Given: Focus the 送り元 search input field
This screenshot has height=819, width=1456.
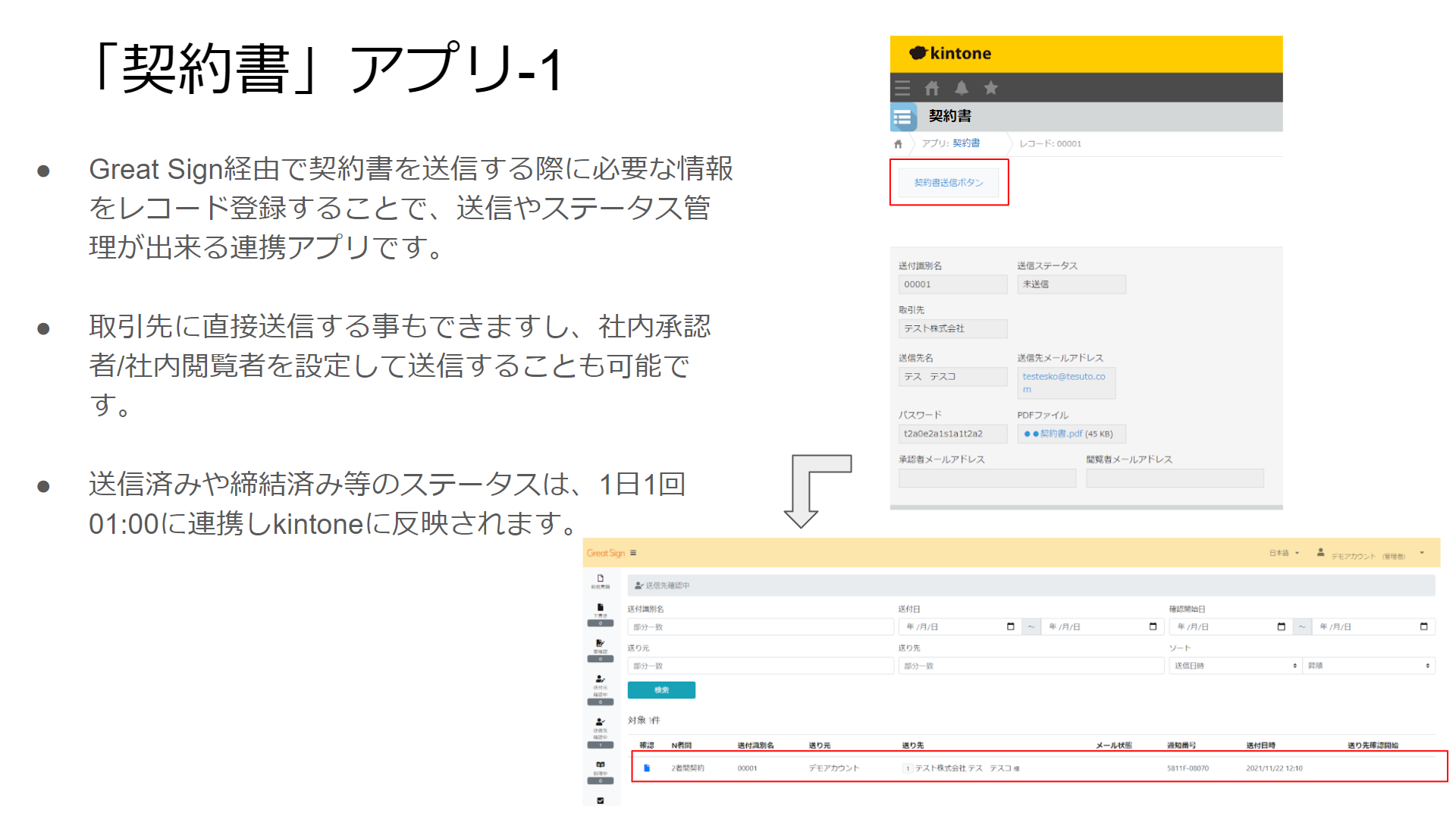Looking at the screenshot, I should (761, 666).
